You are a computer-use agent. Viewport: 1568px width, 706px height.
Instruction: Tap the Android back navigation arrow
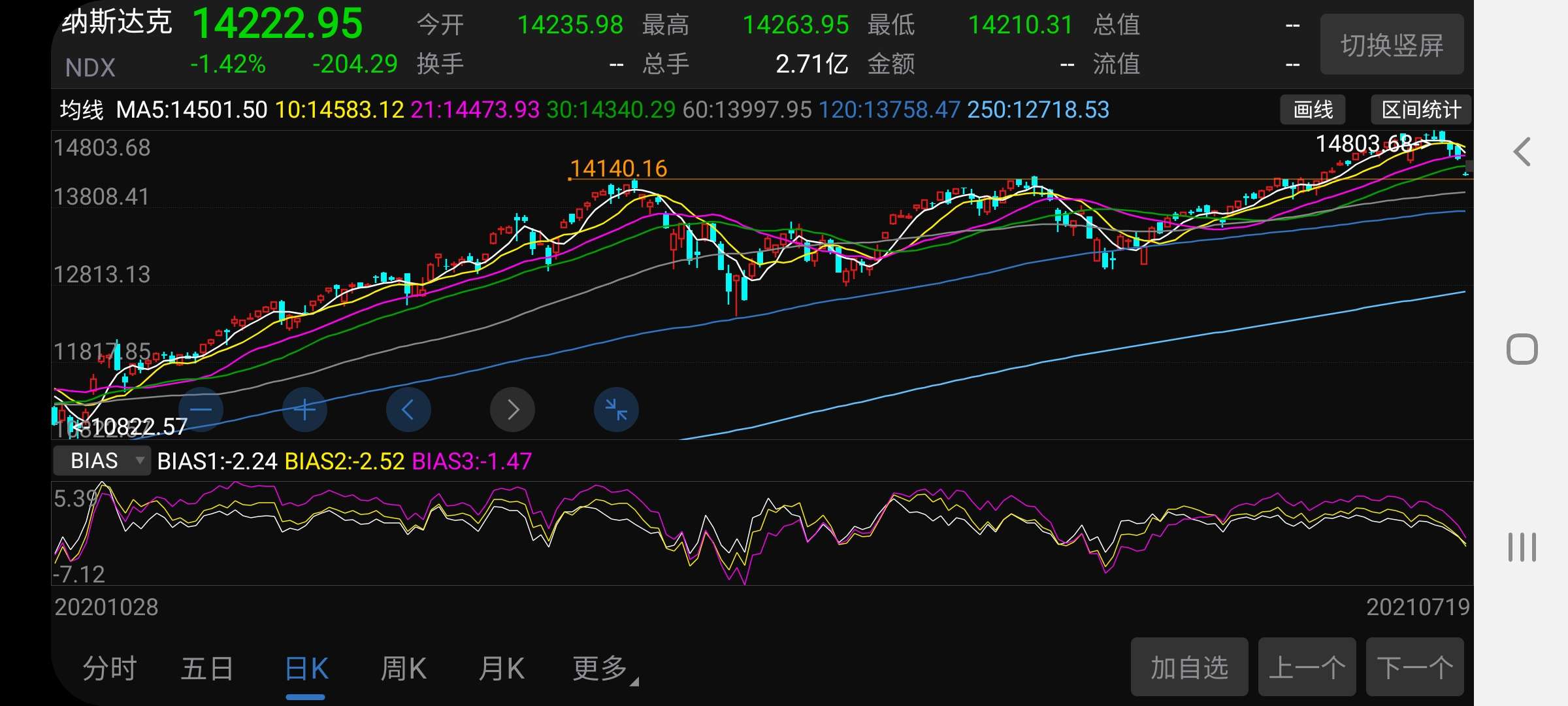point(1522,152)
